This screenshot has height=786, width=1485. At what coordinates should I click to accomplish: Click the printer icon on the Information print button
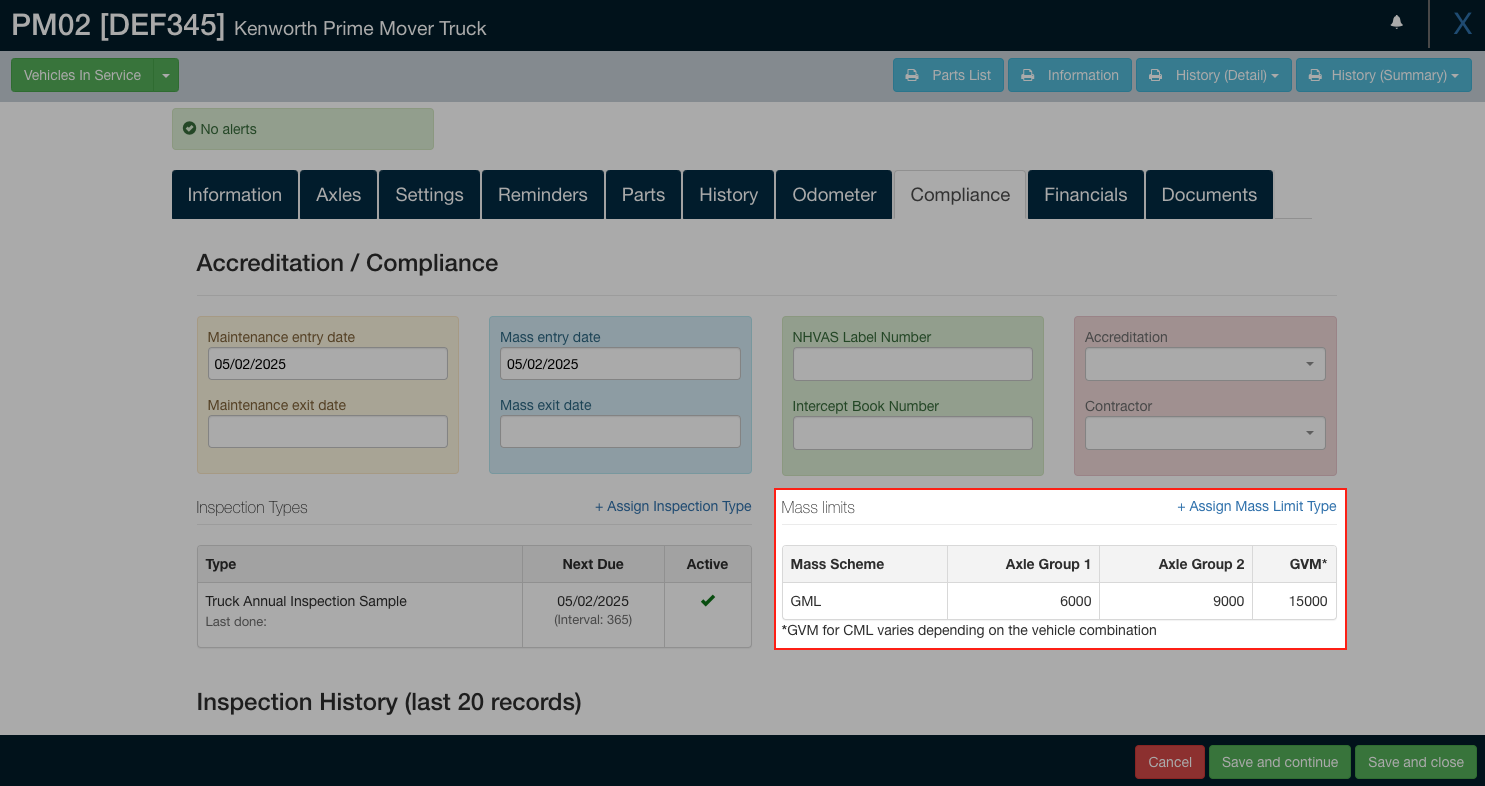click(x=1028, y=74)
